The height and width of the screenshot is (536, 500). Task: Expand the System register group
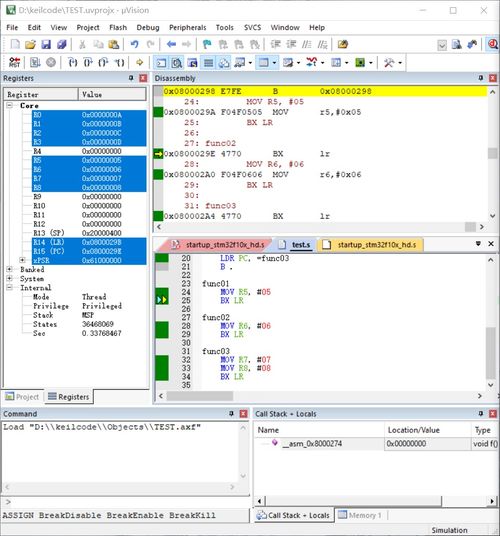coord(10,278)
